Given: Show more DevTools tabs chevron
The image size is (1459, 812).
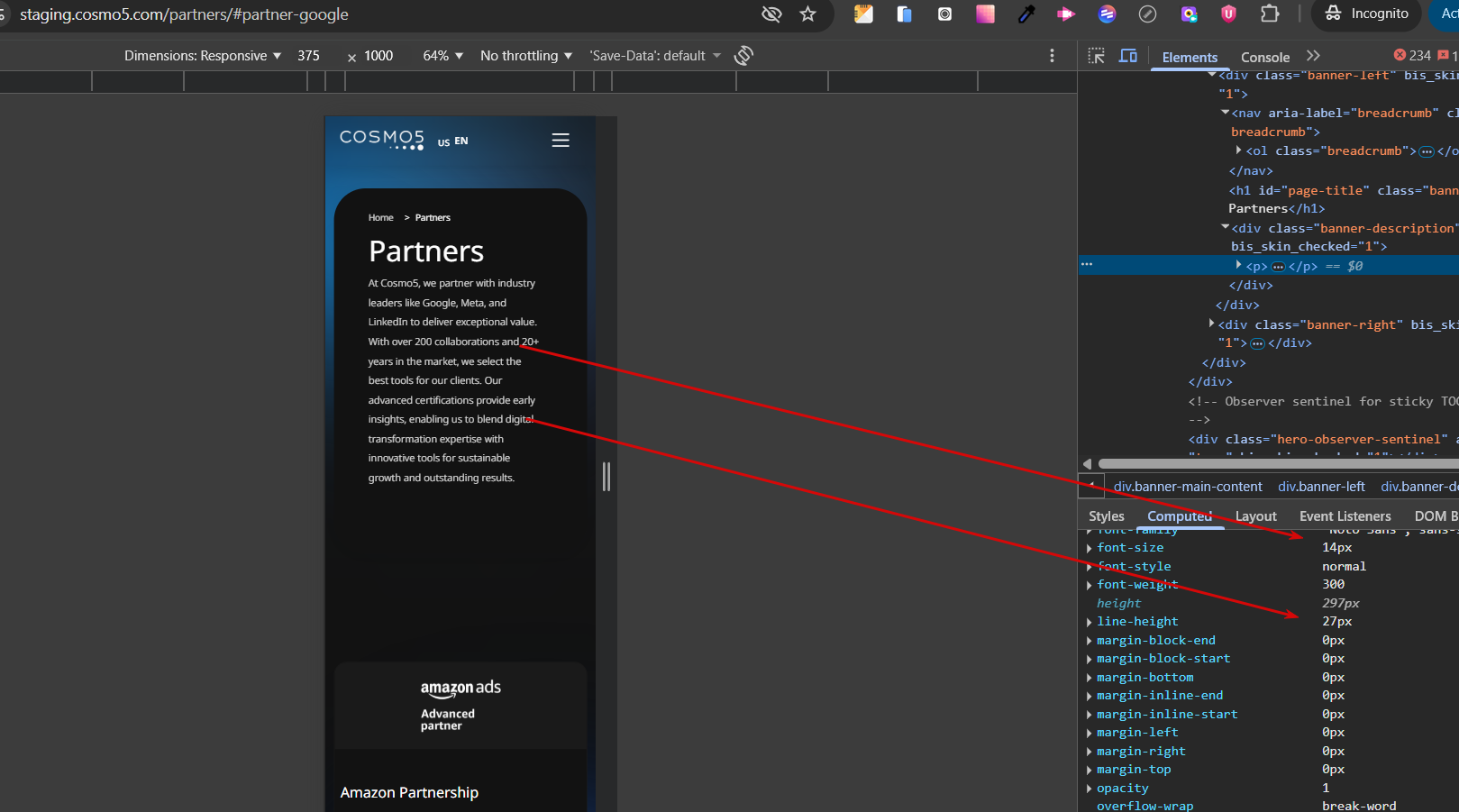Looking at the screenshot, I should tap(1313, 56).
